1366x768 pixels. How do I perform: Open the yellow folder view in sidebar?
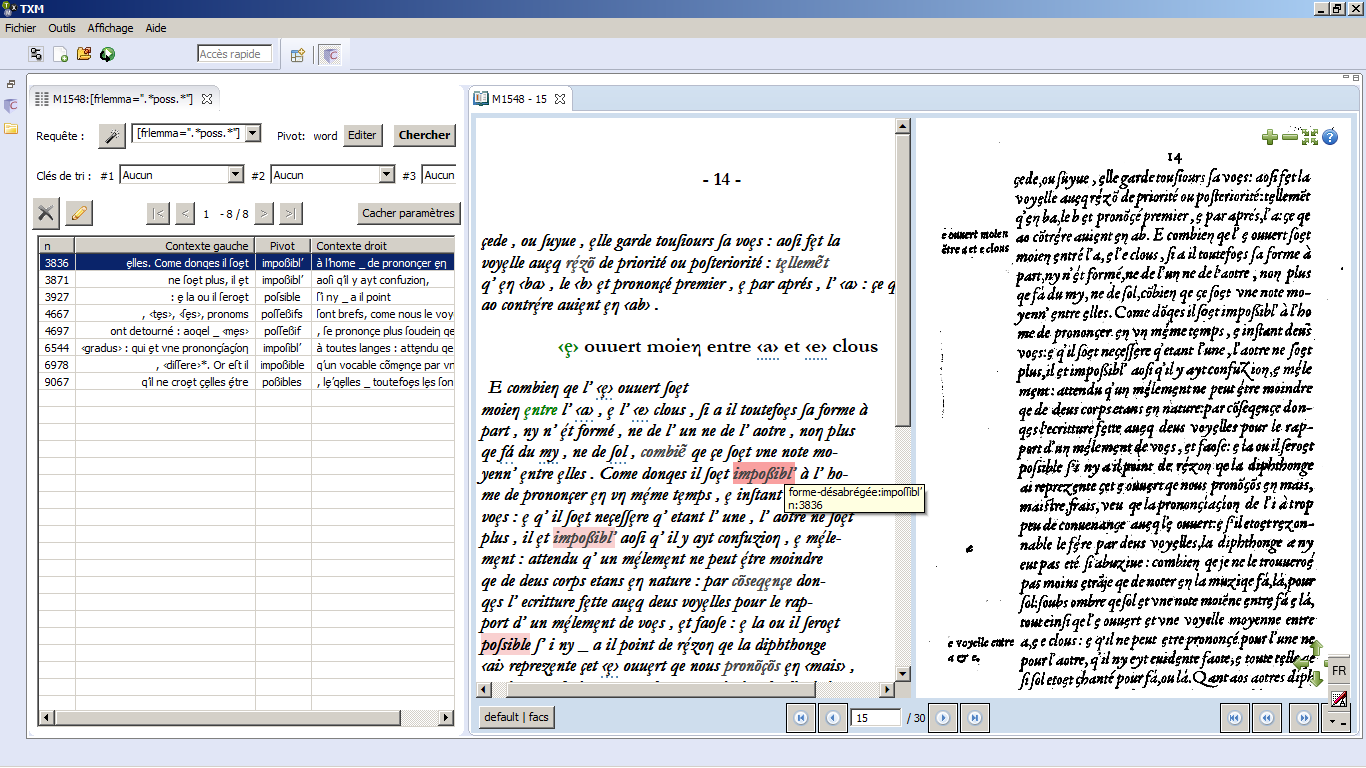pyautogui.click(x=11, y=128)
